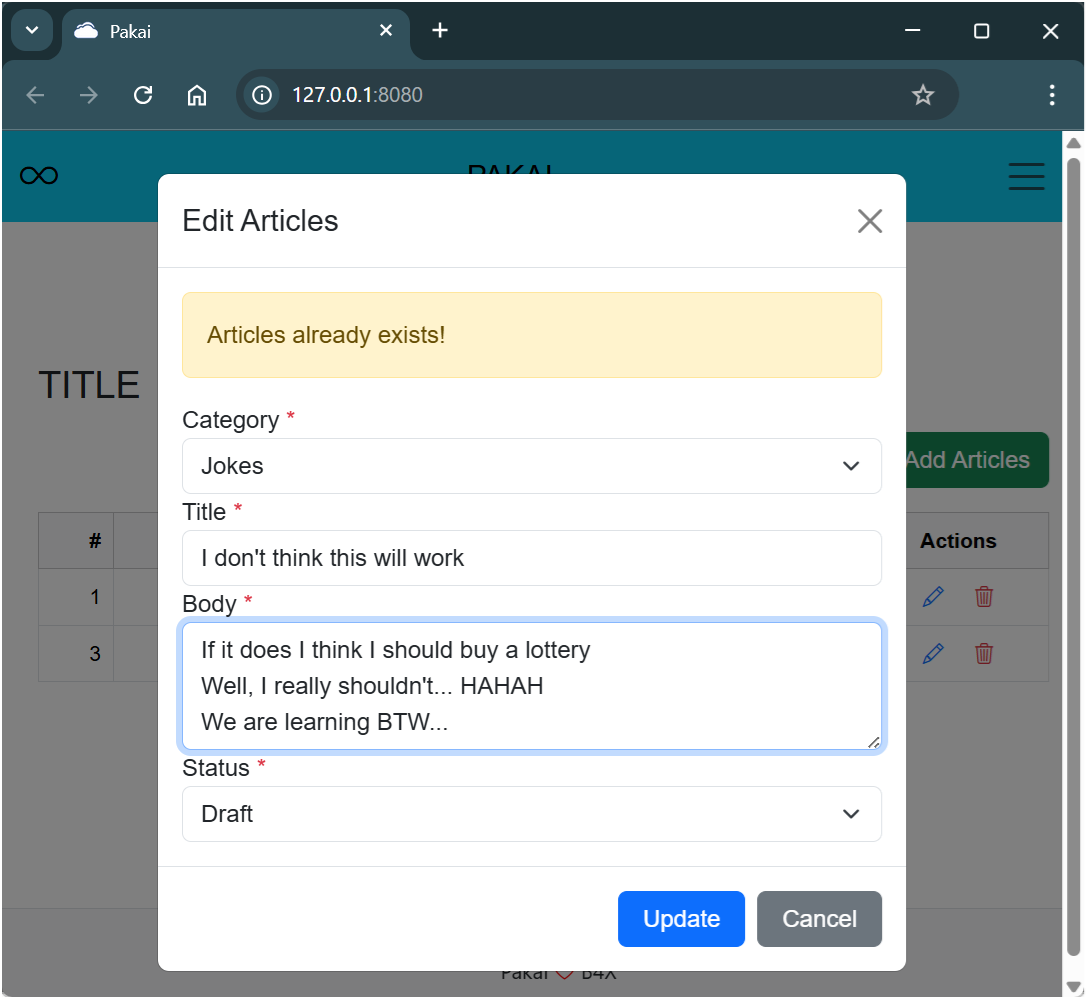Open the browser three-dot menu
This screenshot has height=999, width=1086.
pyautogui.click(x=1051, y=95)
